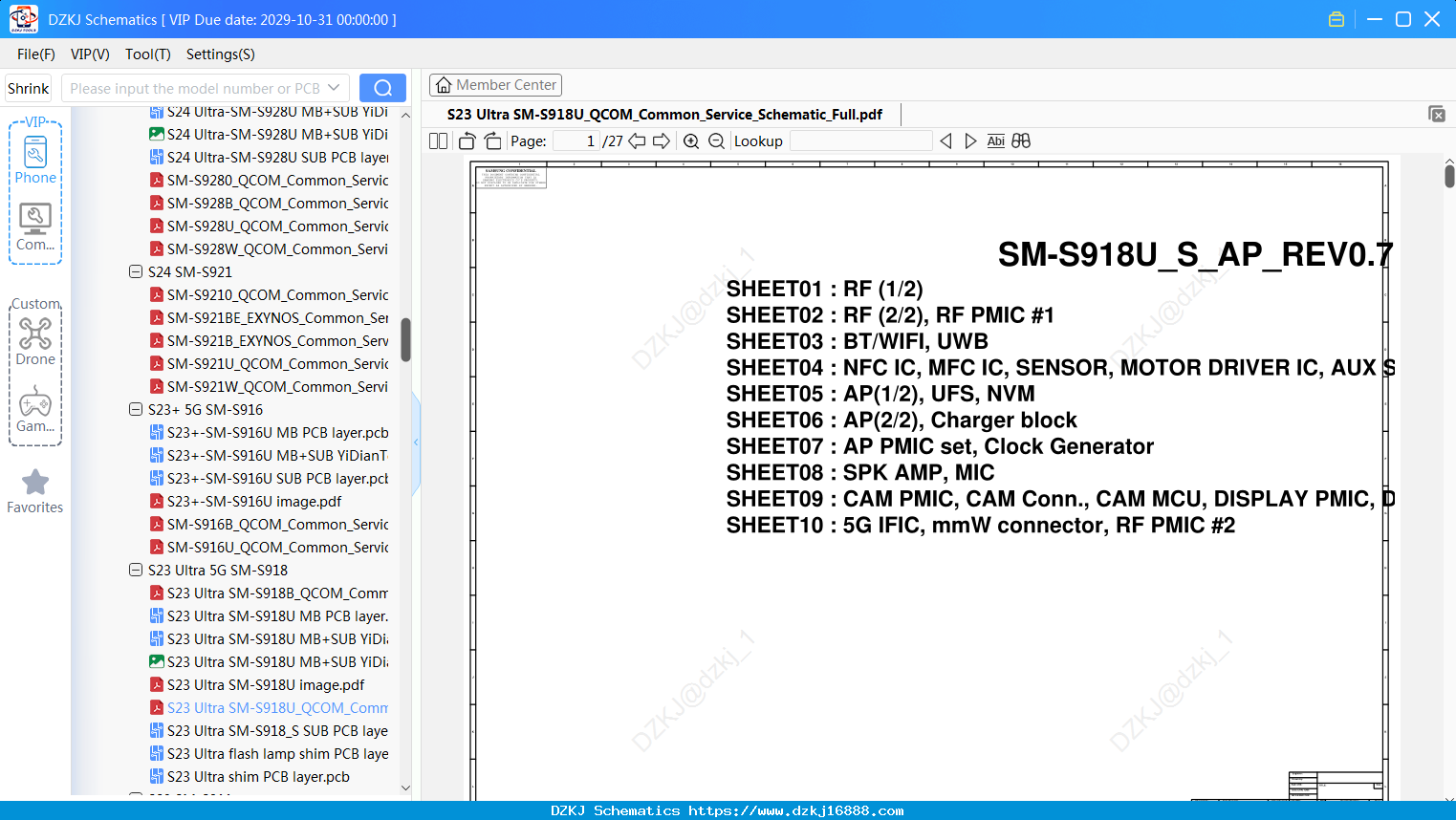
Task: Open S23+-SM-S916U MB+SUB YiDianTong file
Action: (270, 455)
